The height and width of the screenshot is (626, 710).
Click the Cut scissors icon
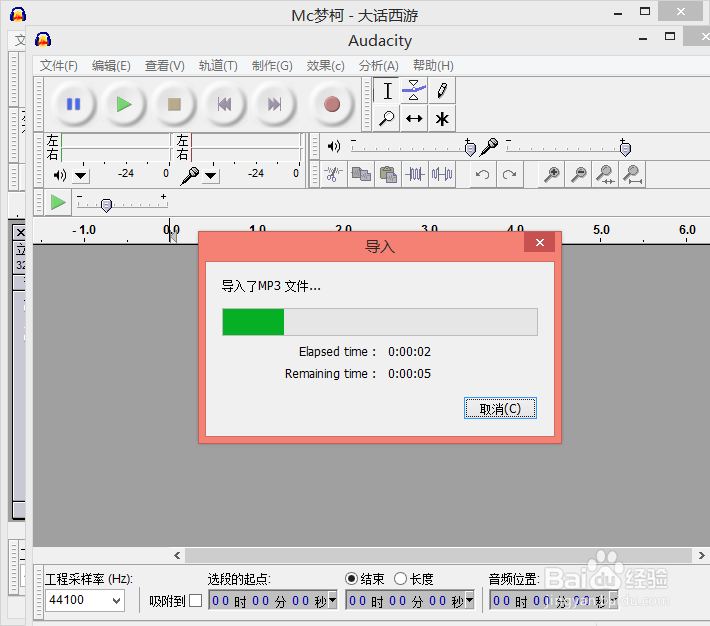coord(333,174)
